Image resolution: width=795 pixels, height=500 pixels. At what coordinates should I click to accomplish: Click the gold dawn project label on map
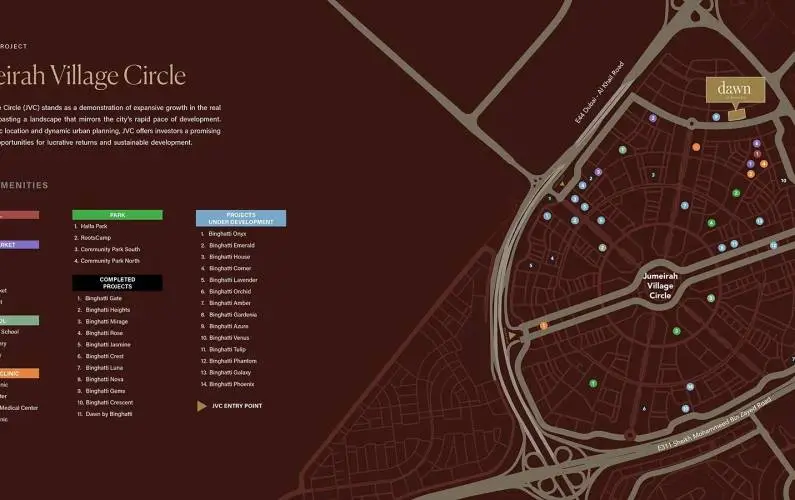[735, 89]
